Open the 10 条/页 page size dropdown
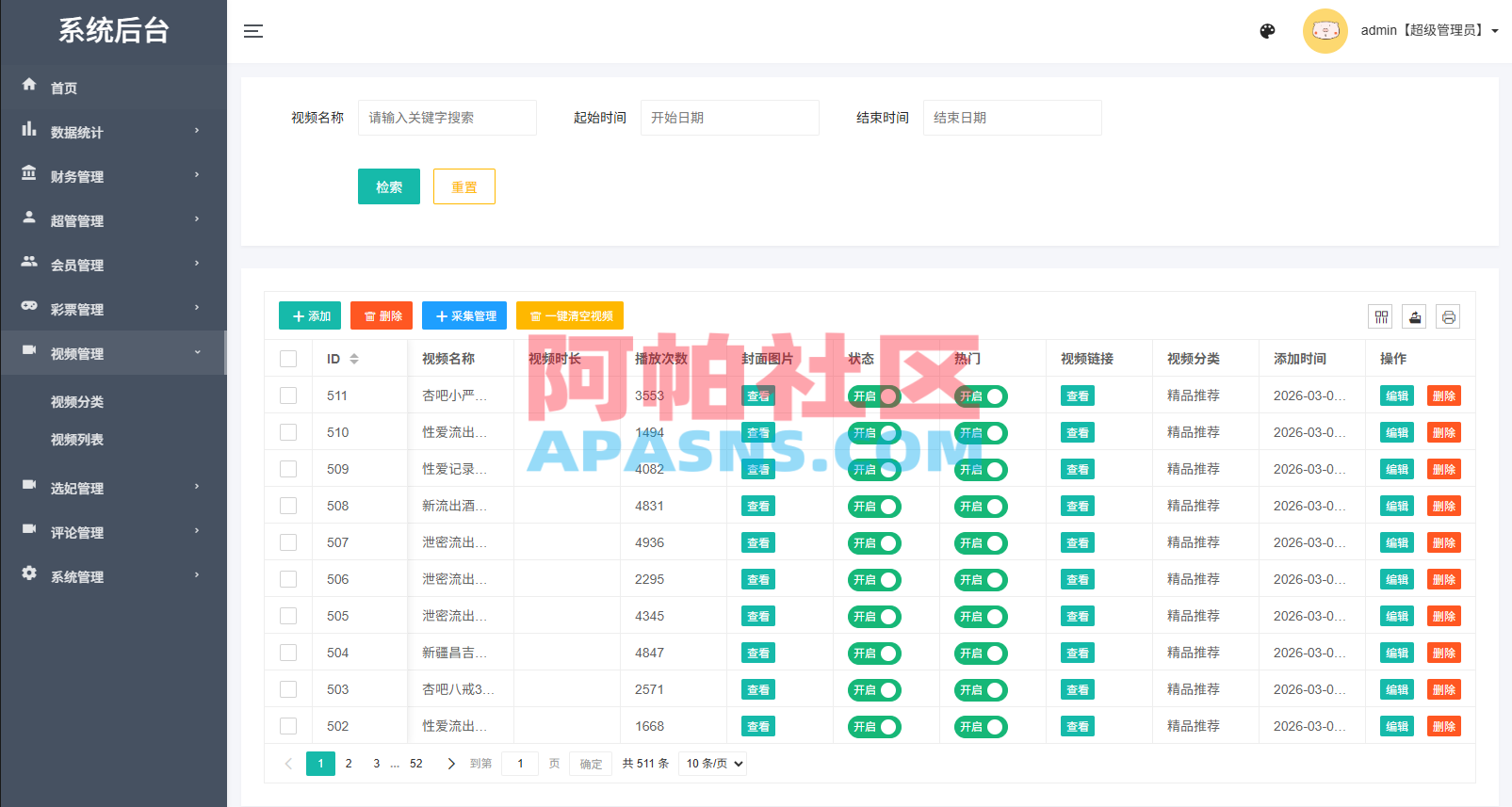The image size is (1512, 807). [712, 764]
